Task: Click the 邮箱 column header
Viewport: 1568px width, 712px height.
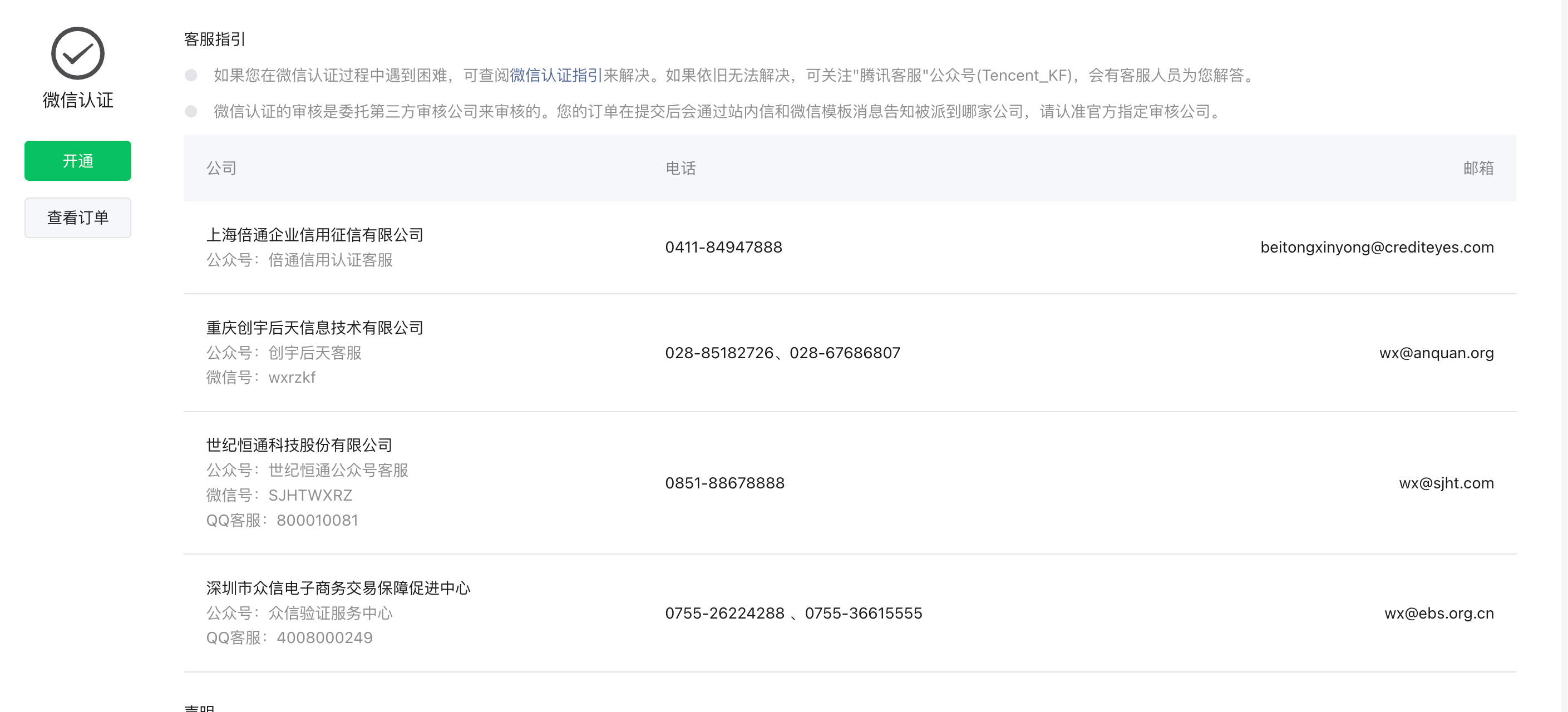Action: [1478, 168]
